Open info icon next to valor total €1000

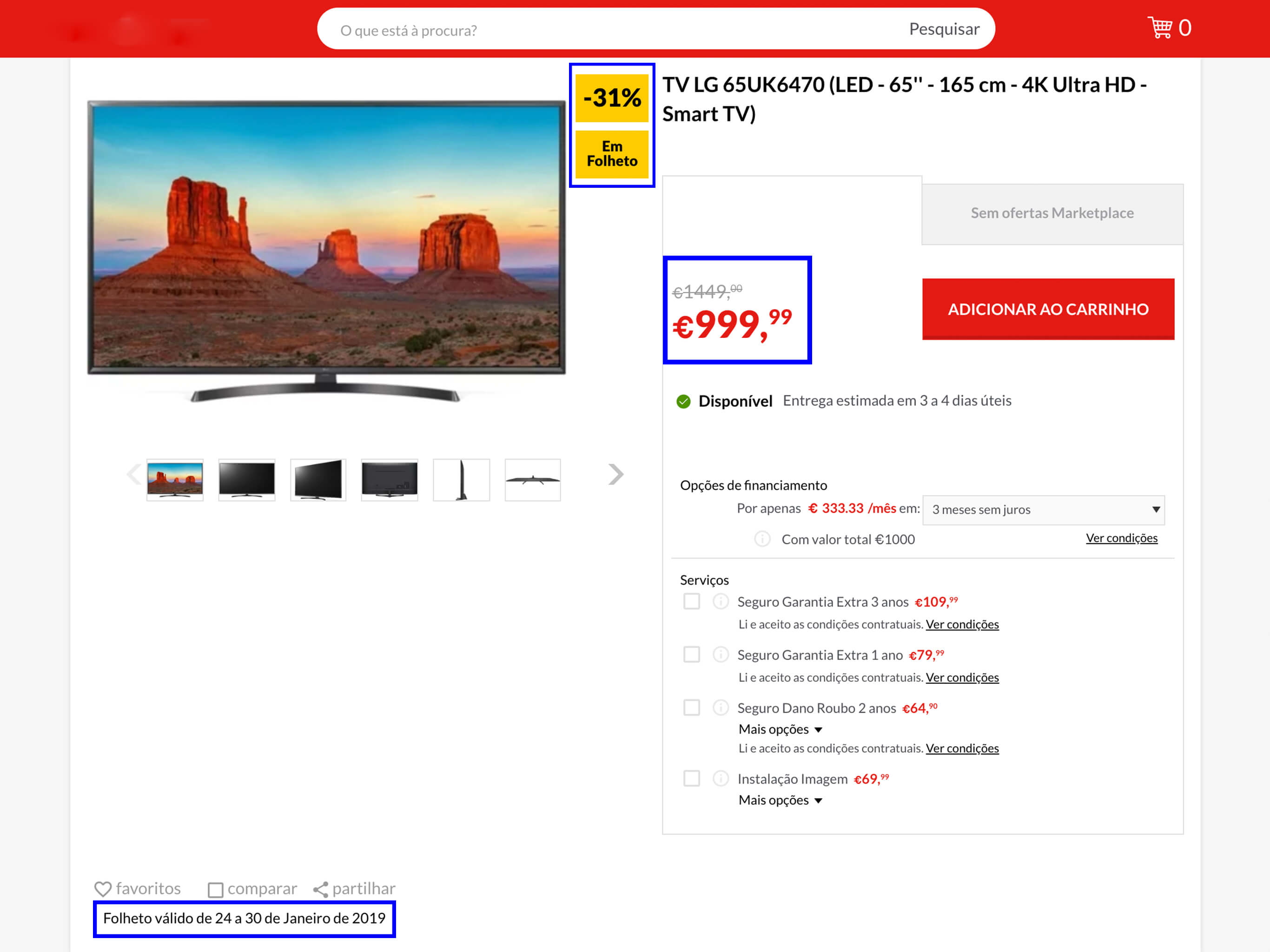(x=762, y=539)
